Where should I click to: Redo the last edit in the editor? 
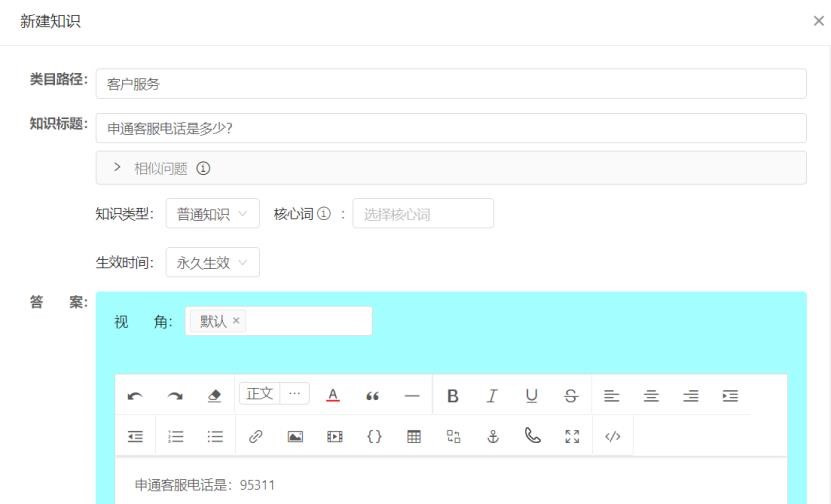(x=175, y=396)
